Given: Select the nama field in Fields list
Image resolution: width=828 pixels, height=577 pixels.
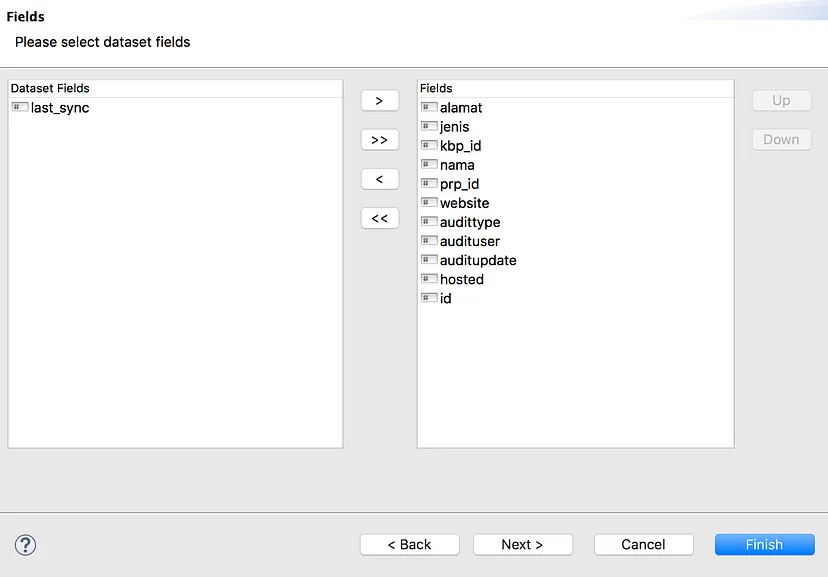Looking at the screenshot, I should tap(457, 165).
